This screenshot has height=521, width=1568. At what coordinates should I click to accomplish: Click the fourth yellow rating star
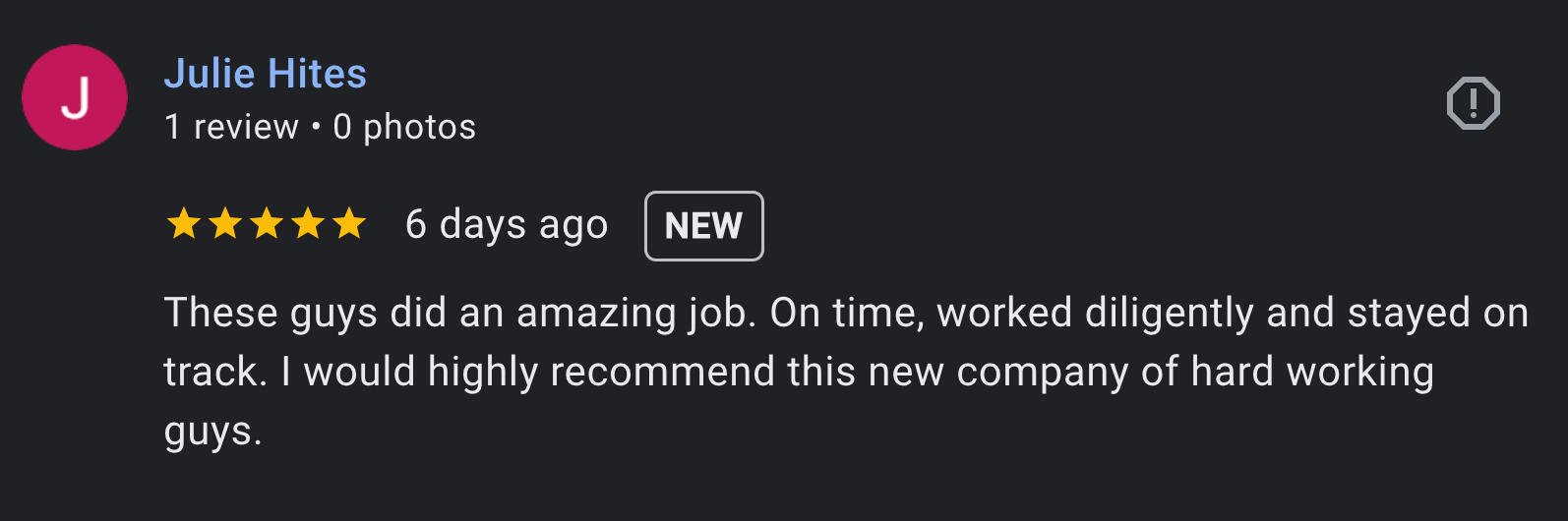(308, 224)
